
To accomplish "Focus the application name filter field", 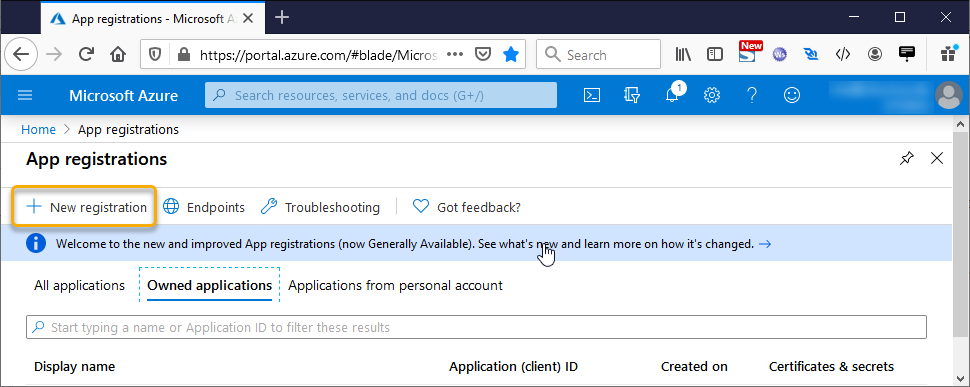I will [476, 327].
